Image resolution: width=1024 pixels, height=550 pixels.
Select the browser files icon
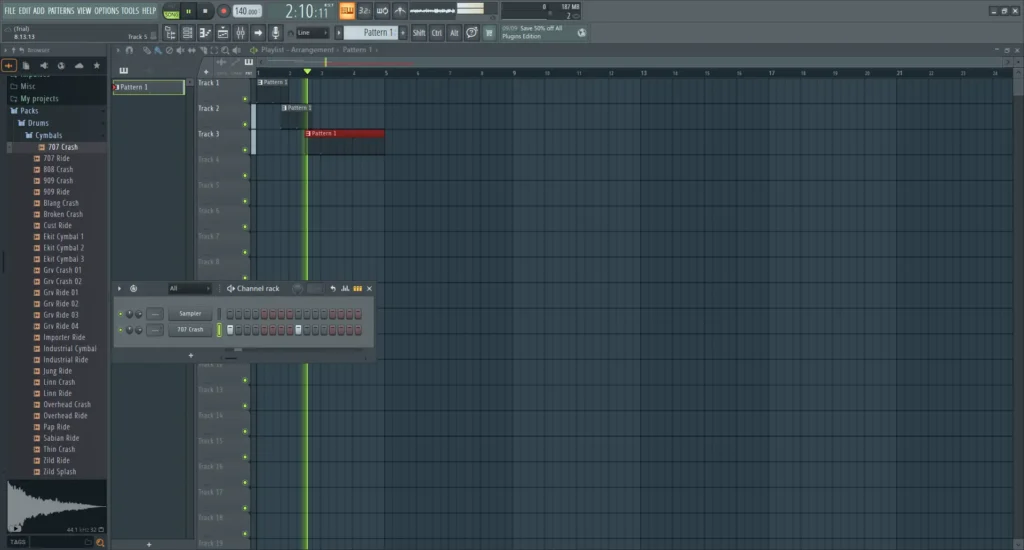[x=26, y=65]
